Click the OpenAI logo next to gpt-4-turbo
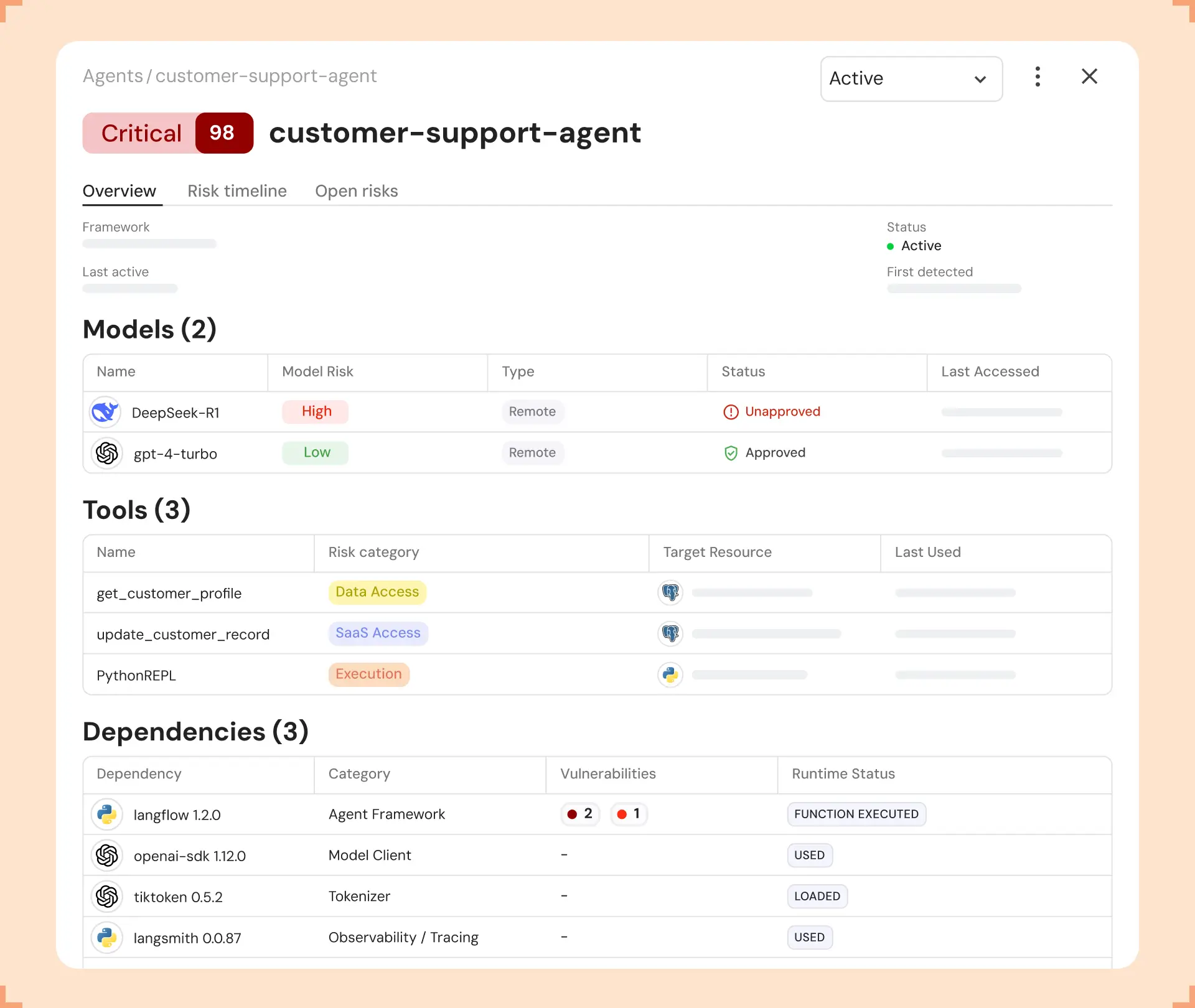 pyautogui.click(x=107, y=453)
